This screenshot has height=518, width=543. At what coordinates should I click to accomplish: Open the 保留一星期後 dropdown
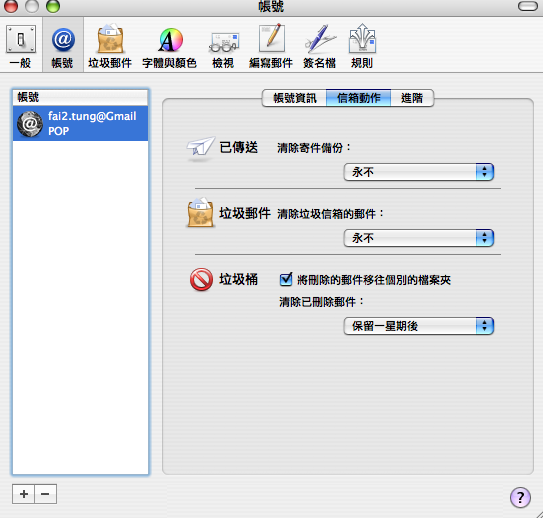click(x=419, y=326)
